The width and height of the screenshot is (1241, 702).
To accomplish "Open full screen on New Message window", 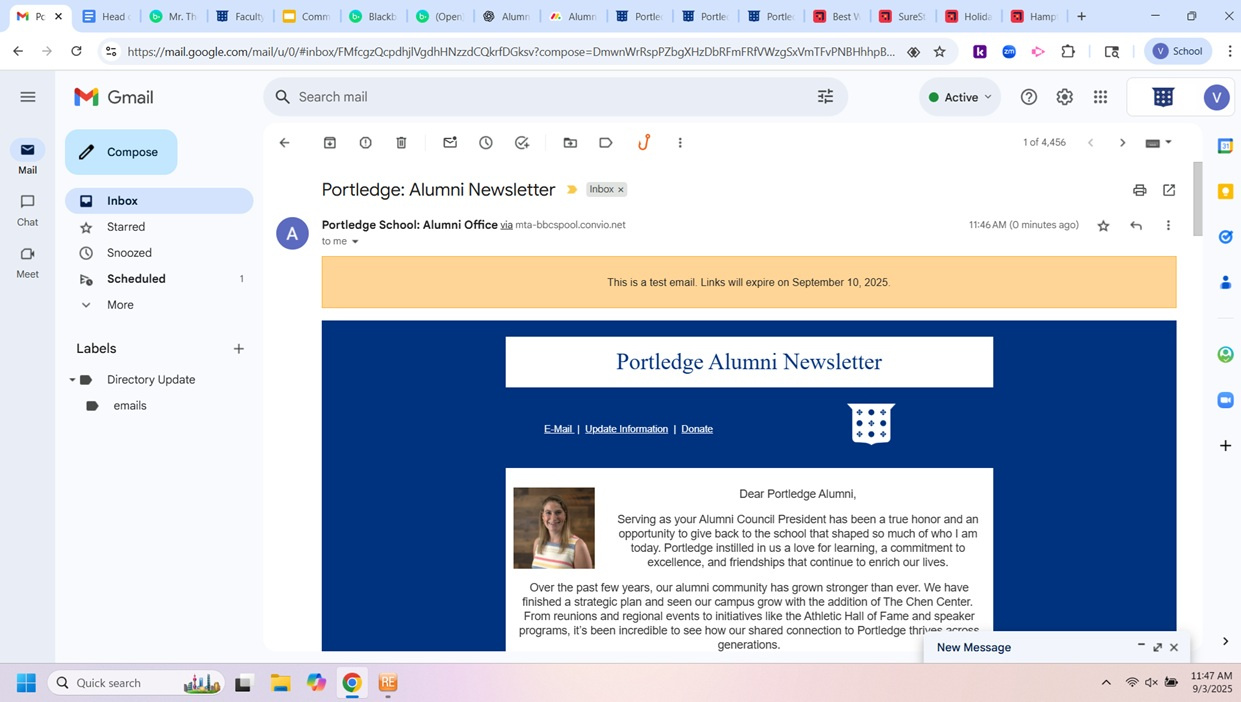I will tap(1158, 648).
